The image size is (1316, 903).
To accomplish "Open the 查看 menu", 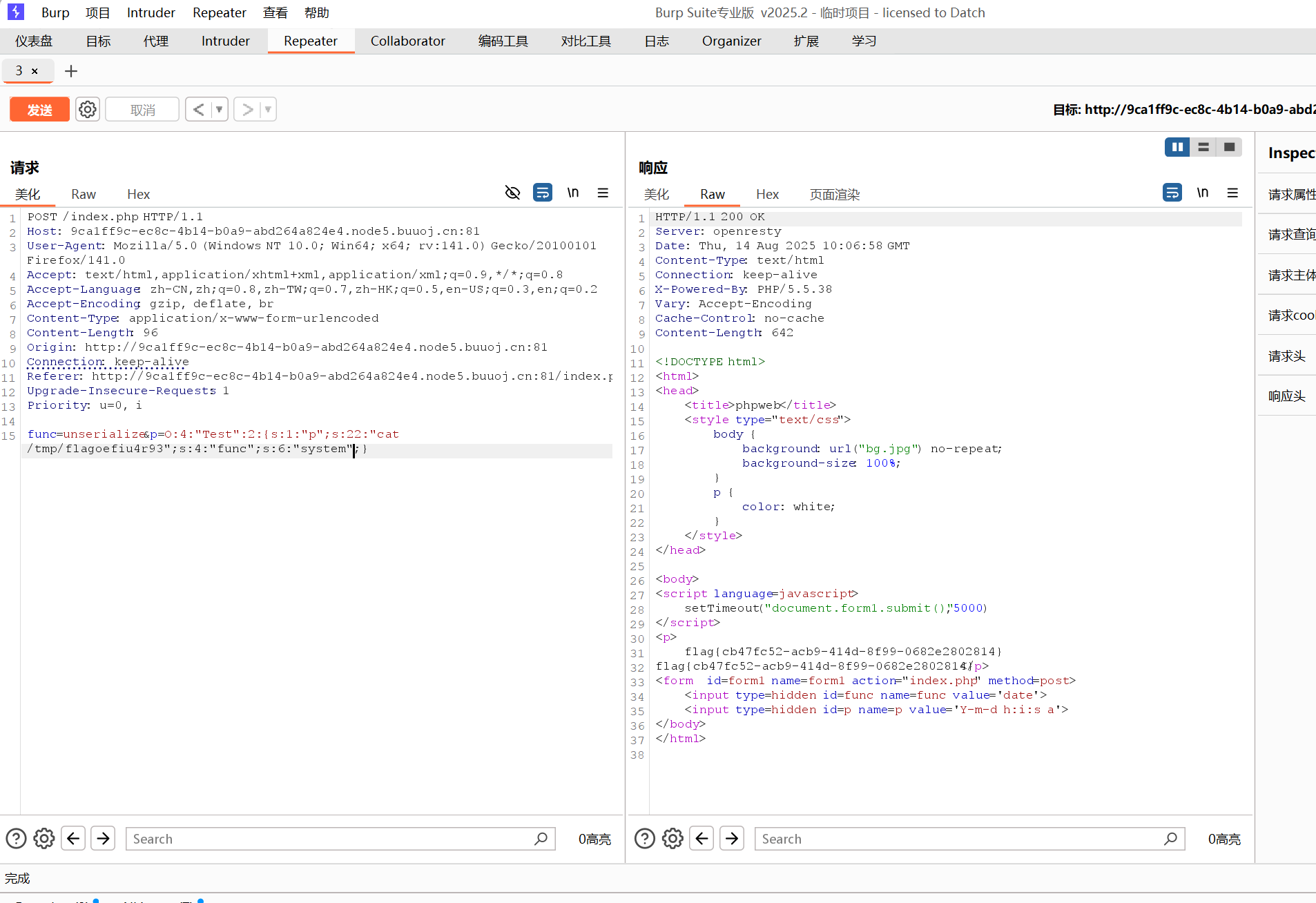I will (275, 12).
